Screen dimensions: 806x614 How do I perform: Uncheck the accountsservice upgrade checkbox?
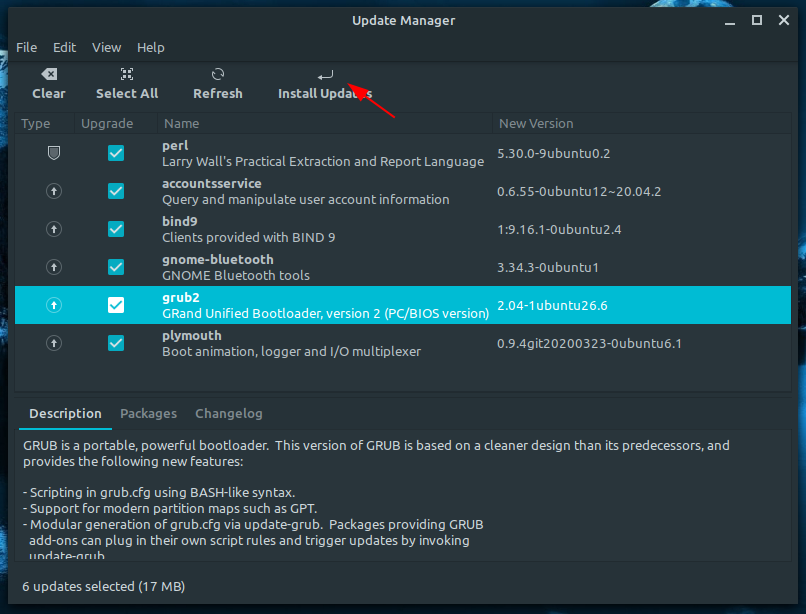(x=116, y=191)
